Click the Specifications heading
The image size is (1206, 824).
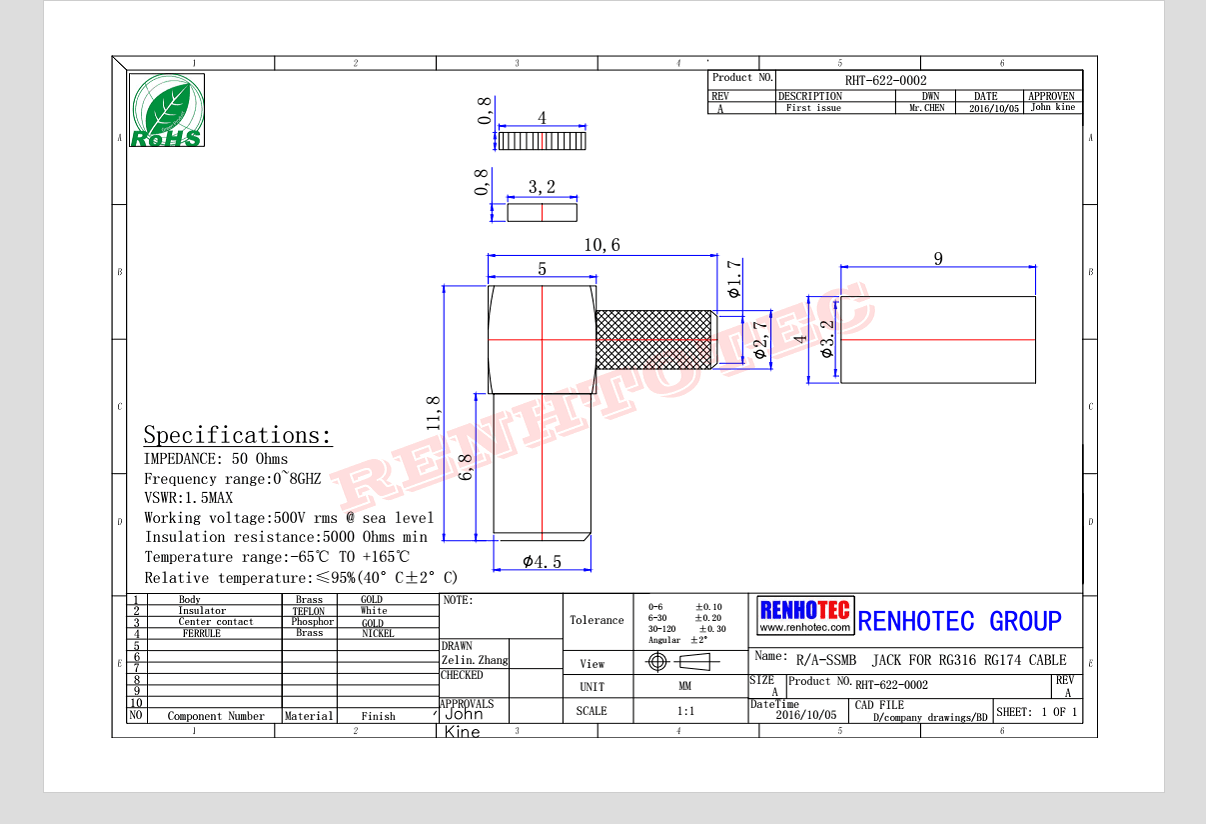[x=237, y=435]
